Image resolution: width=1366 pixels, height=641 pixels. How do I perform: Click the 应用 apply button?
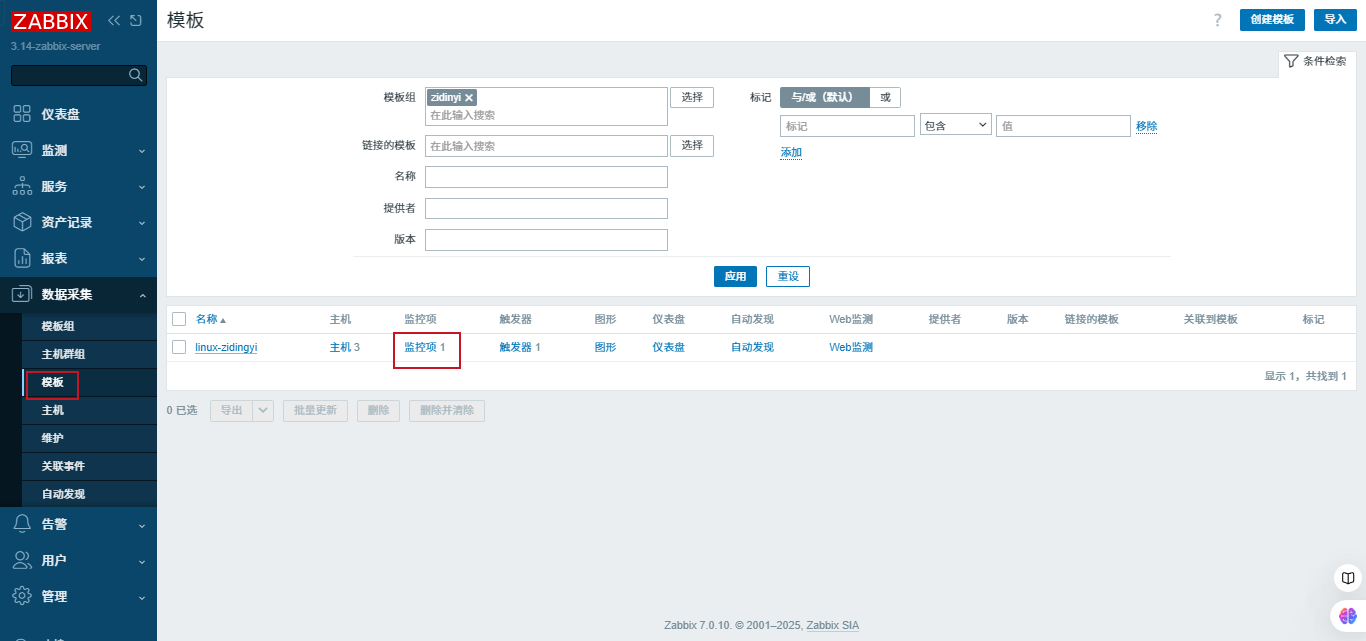pos(735,276)
